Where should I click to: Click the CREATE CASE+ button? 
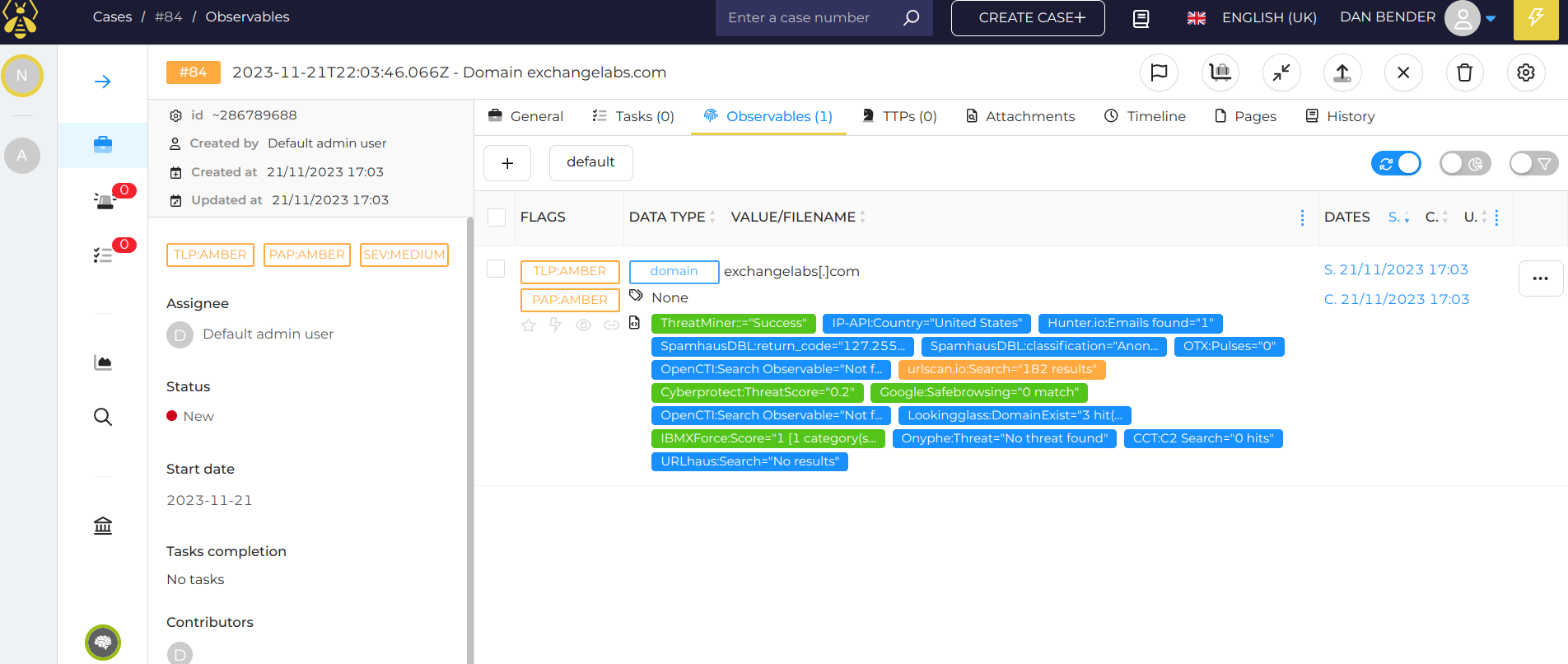(1027, 18)
